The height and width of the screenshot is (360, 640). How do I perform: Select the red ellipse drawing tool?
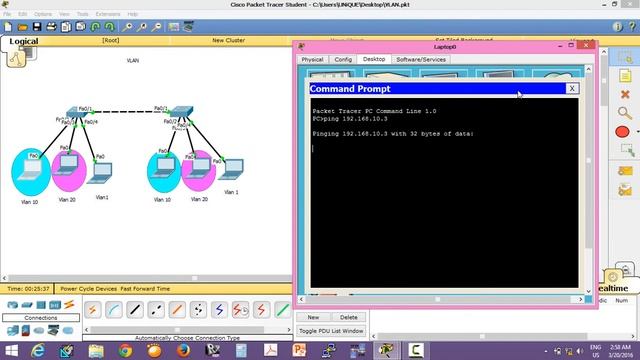pyautogui.click(x=622, y=132)
